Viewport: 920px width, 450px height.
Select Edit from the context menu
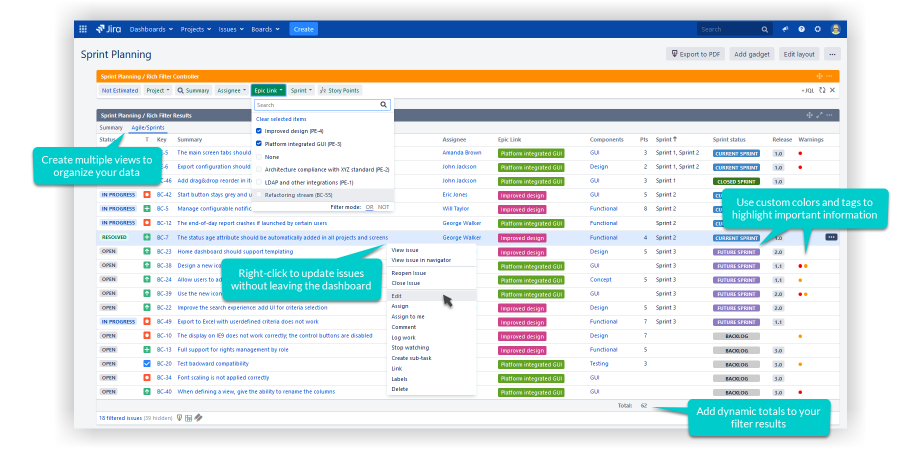pyautogui.click(x=397, y=296)
